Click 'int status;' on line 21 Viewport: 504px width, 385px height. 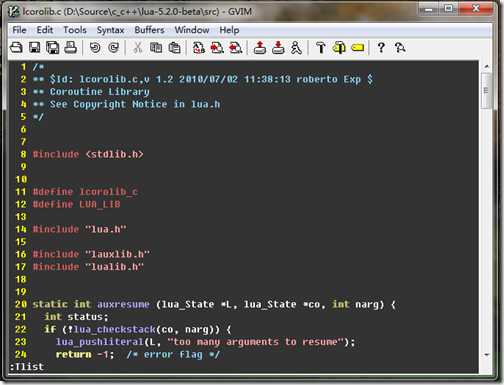tap(76, 317)
